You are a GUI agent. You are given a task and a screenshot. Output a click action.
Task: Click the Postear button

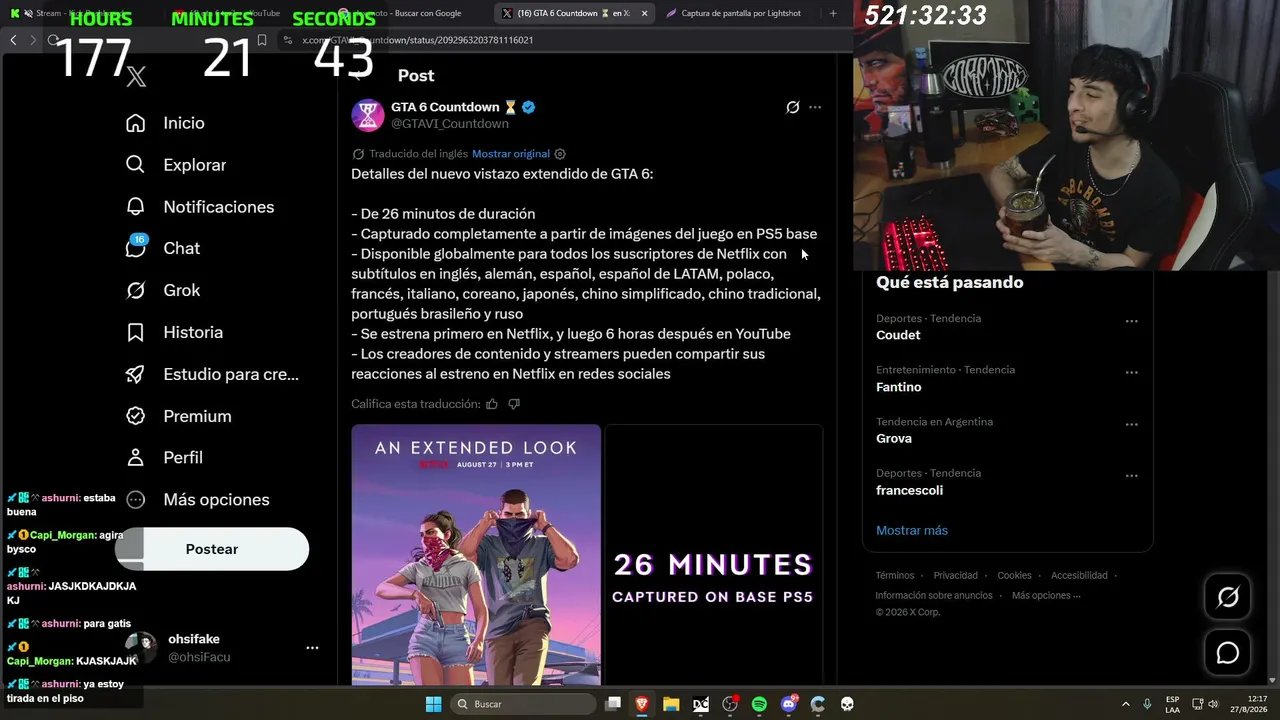pos(212,549)
